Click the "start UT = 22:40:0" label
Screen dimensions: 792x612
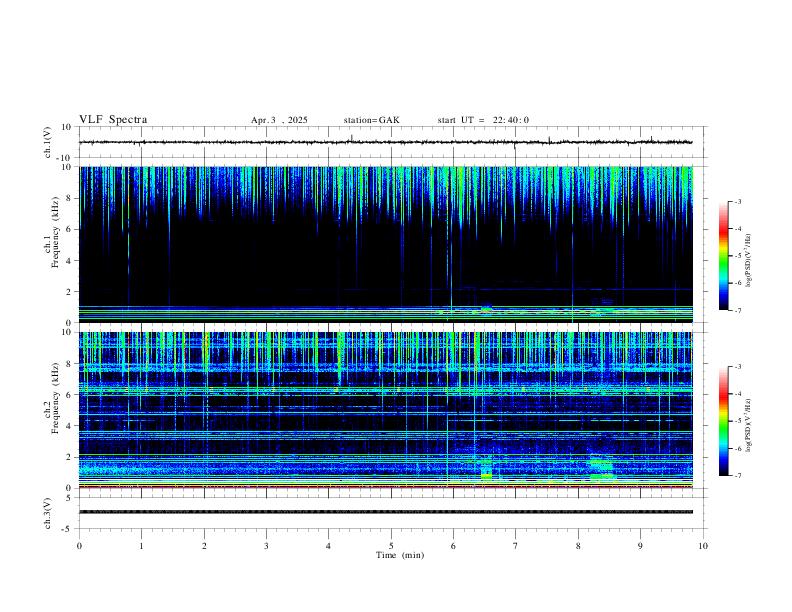pyautogui.click(x=483, y=120)
